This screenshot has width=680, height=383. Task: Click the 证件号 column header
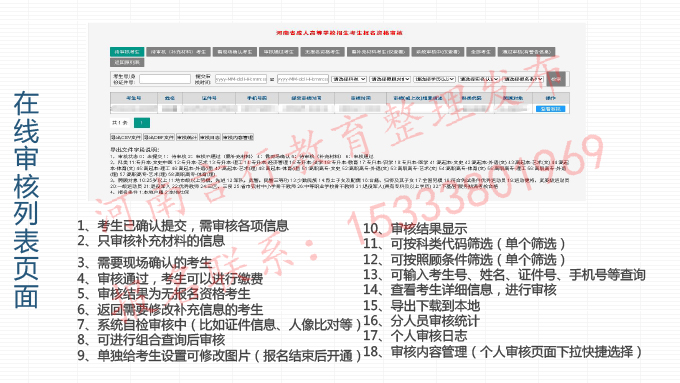(209, 98)
